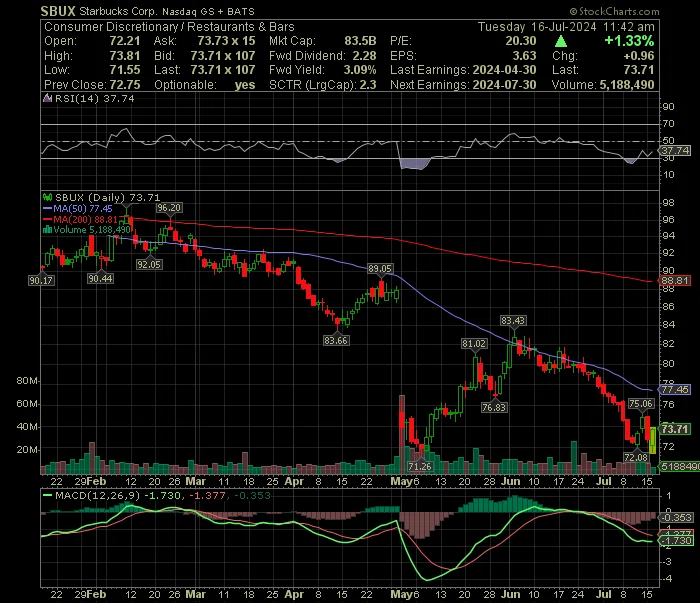Click the Fwd Dividend value 2.28

(364, 56)
